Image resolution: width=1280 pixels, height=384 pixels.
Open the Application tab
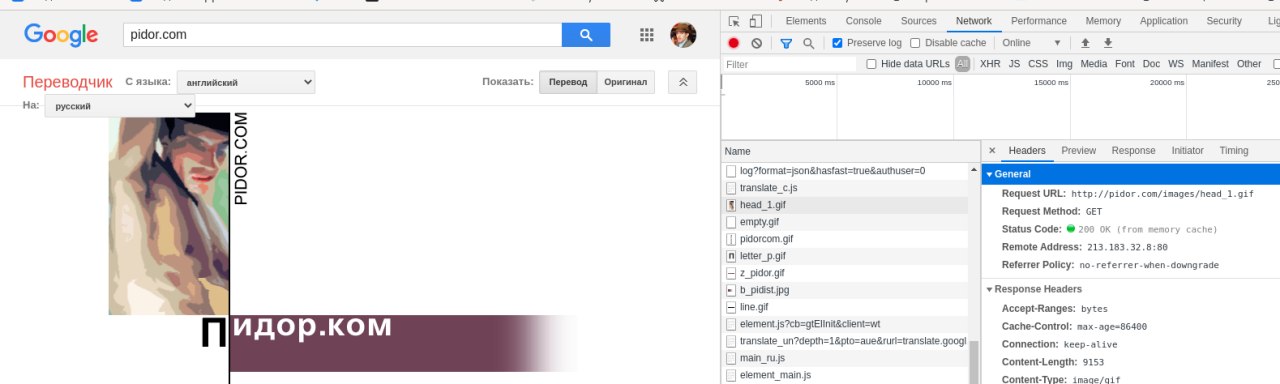(x=1164, y=21)
